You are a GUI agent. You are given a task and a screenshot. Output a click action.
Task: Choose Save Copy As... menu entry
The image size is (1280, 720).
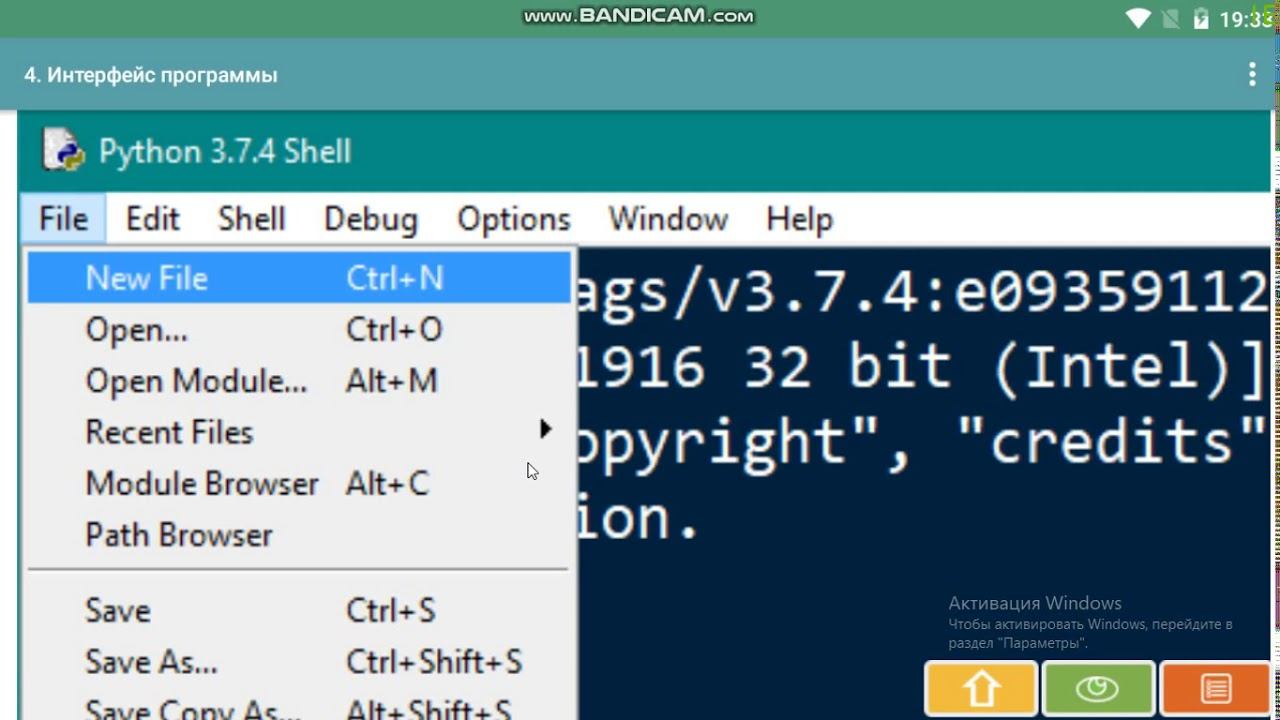pos(299,706)
